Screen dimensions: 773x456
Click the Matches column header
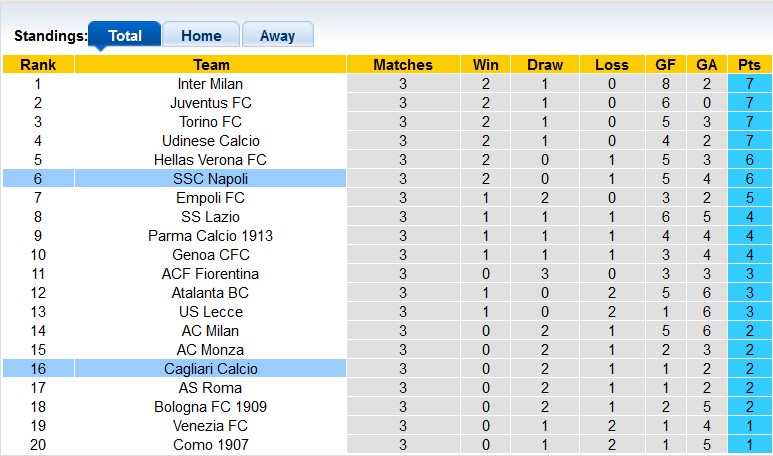403,65
